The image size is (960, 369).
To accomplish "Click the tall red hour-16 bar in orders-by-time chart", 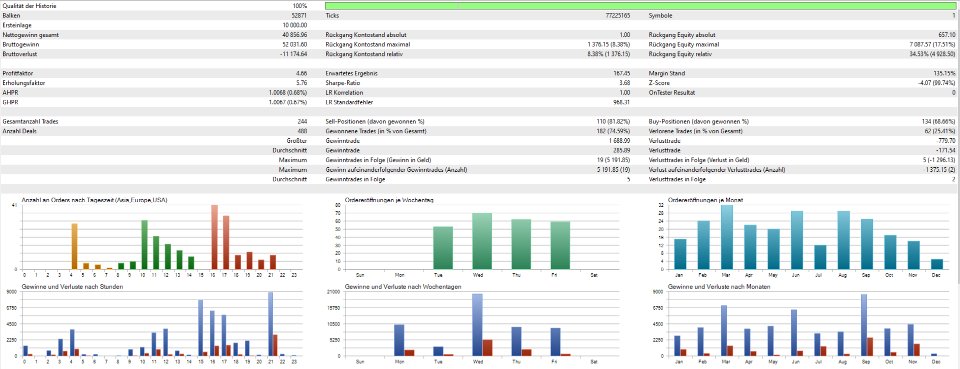I will point(214,237).
